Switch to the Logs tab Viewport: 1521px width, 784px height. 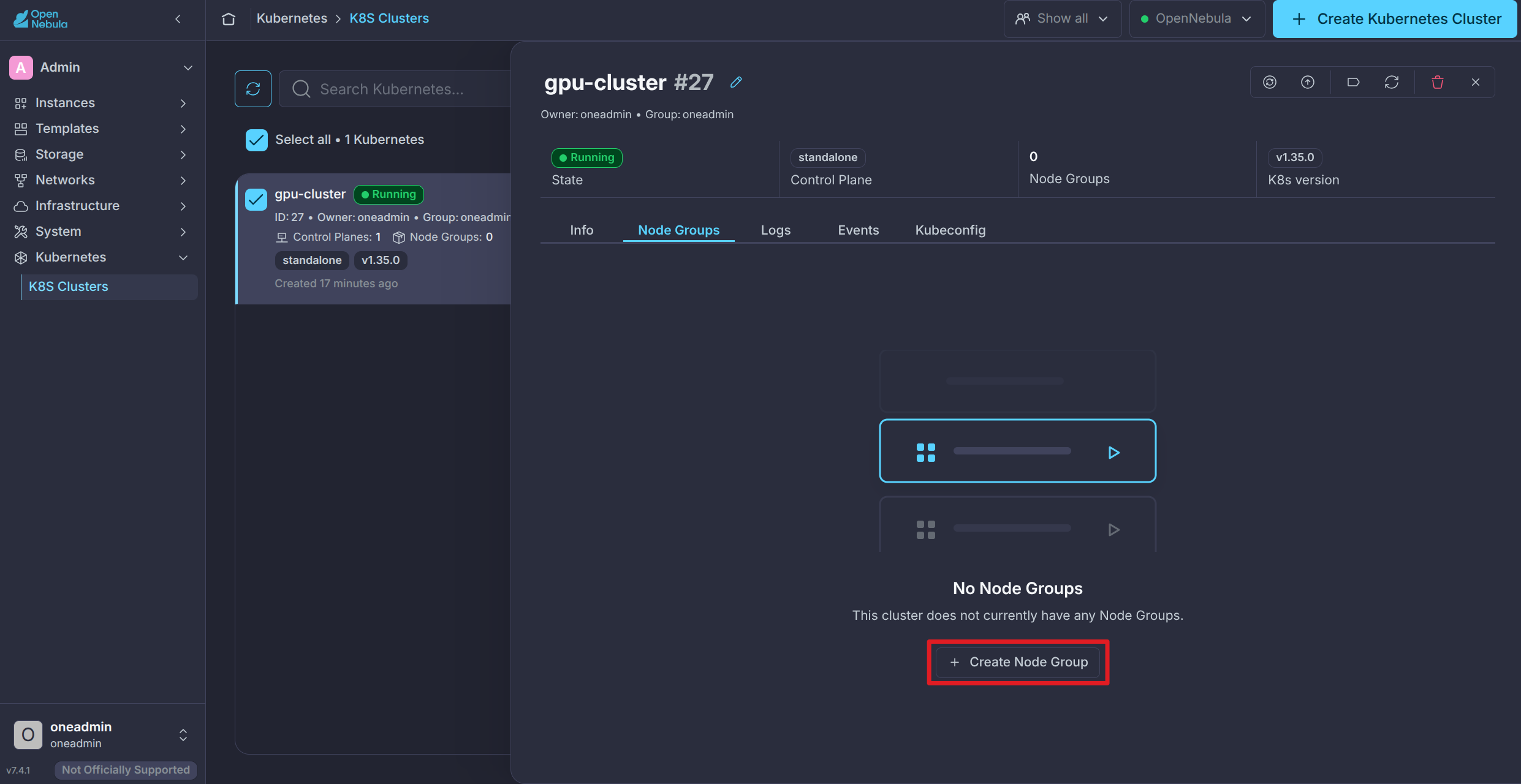(776, 230)
